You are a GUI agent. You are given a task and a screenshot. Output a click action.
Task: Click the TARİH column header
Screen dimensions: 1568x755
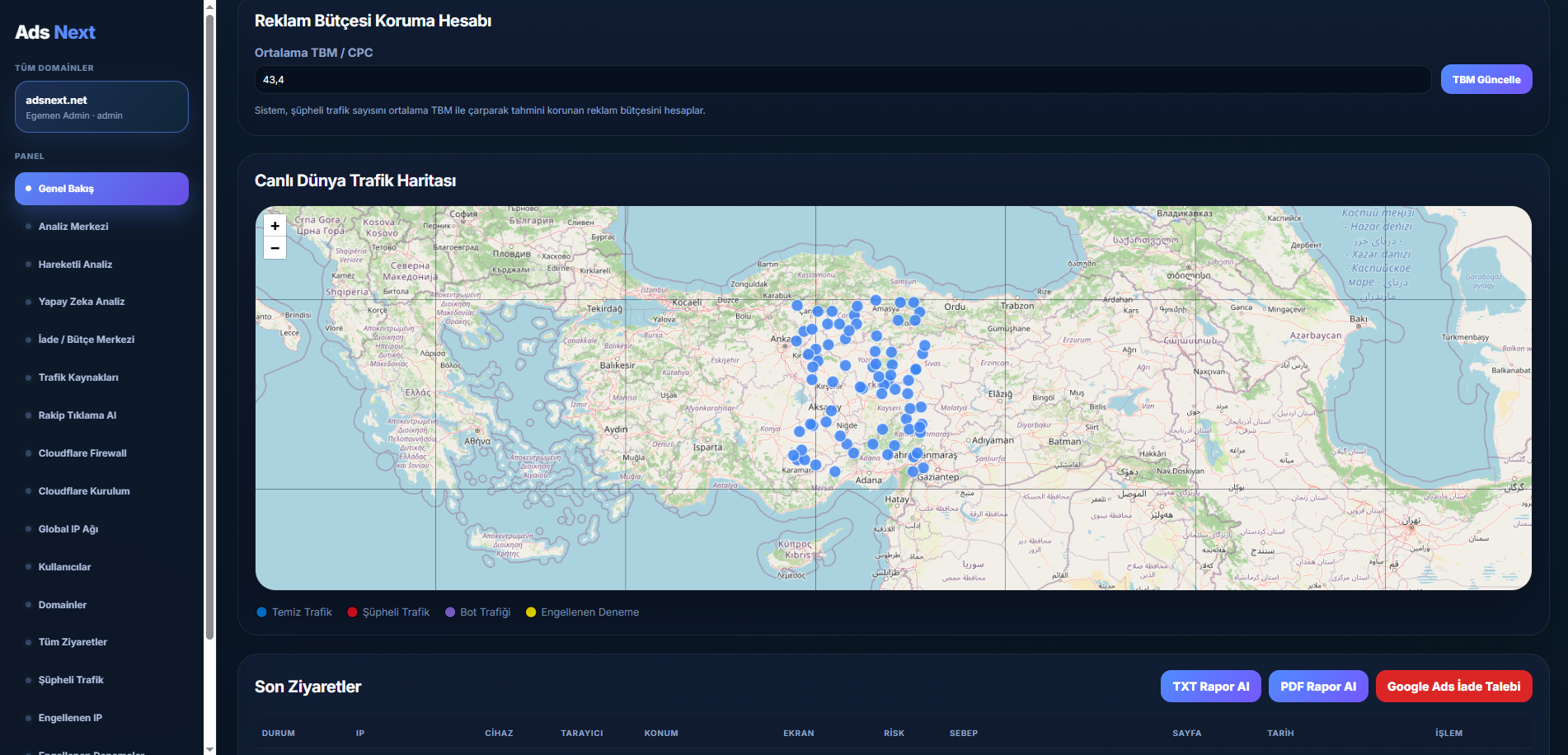click(x=1281, y=734)
